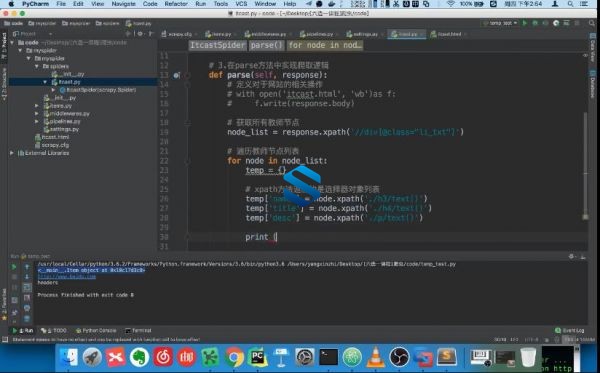Click parse() editor breadcrumb
This screenshot has width=600, height=373.
tap(267, 45)
